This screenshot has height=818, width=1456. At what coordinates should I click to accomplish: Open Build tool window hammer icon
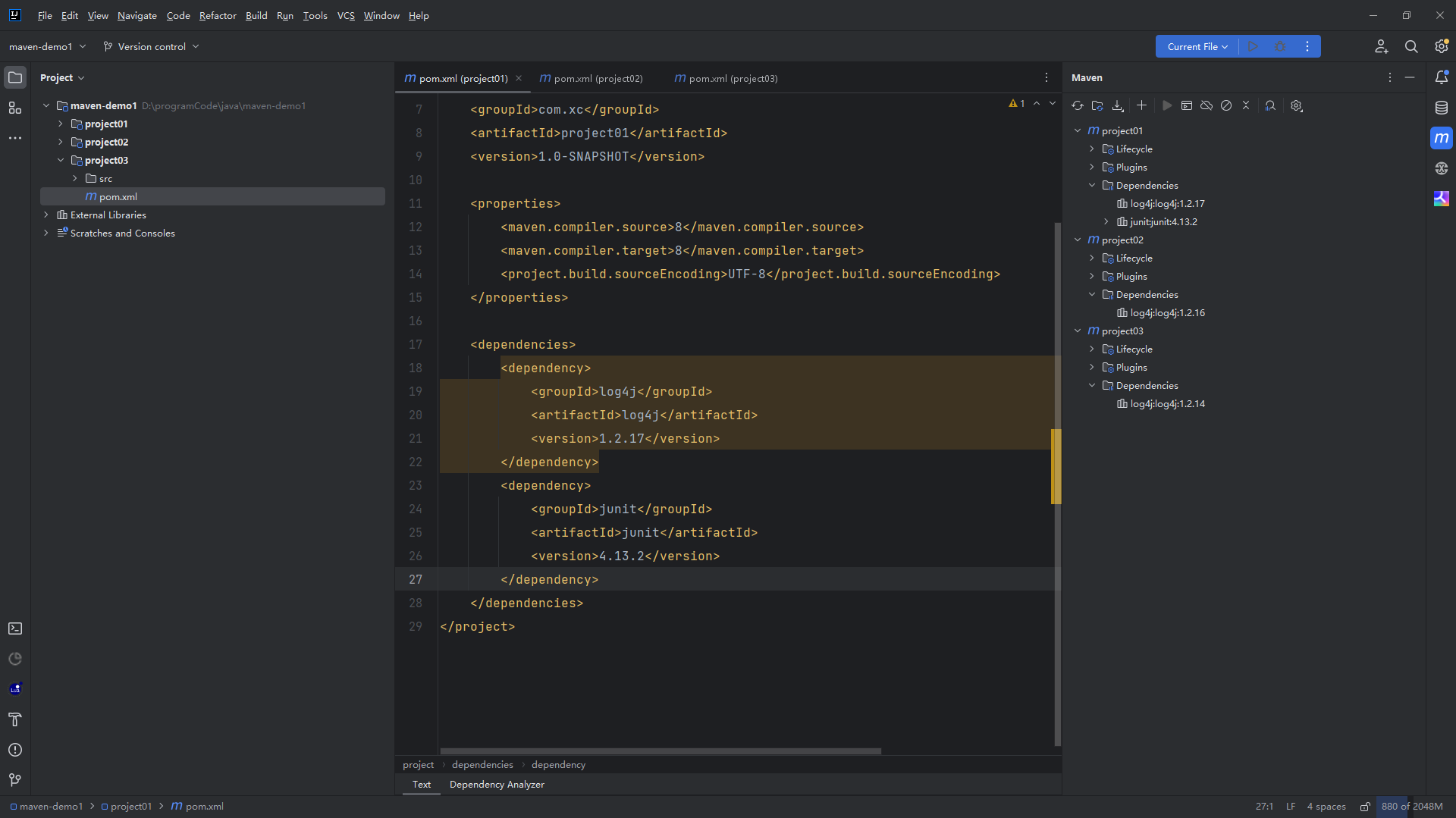coord(15,719)
